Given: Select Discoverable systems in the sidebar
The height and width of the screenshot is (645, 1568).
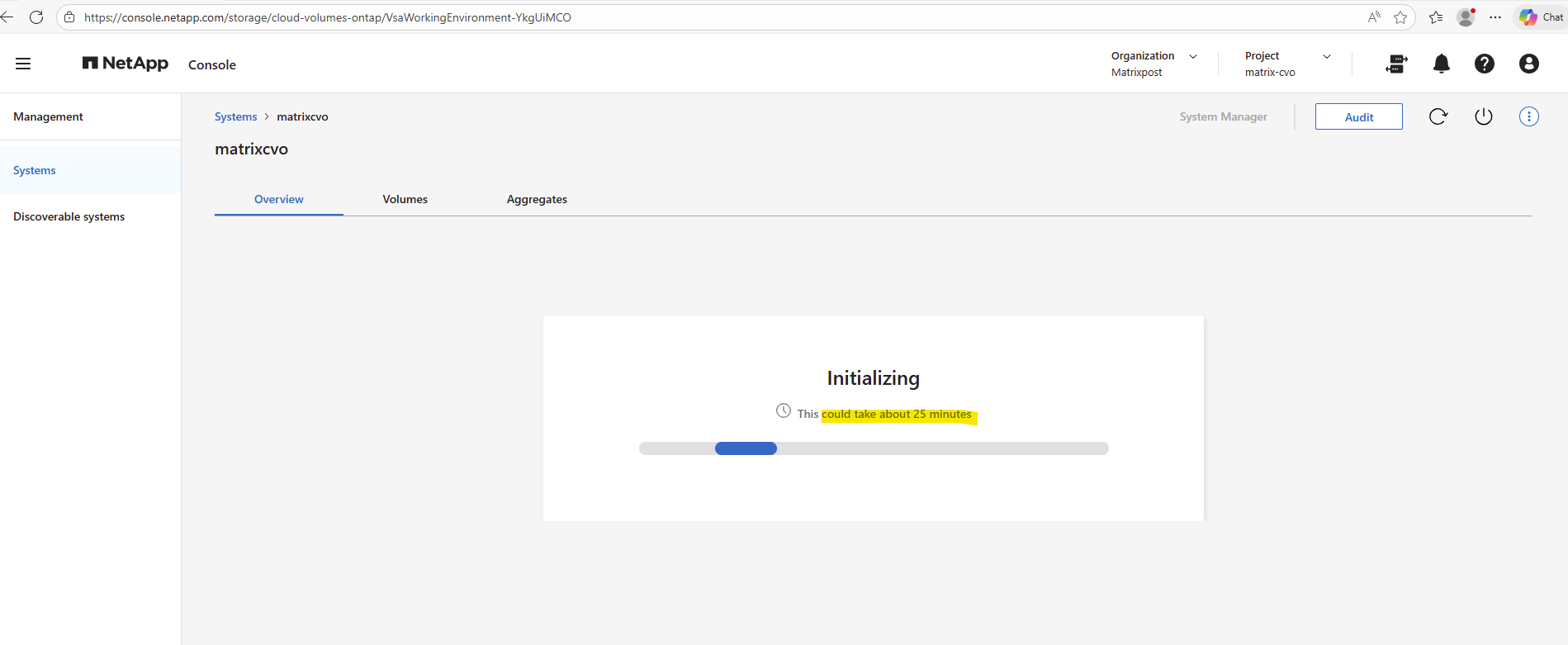Looking at the screenshot, I should tap(90, 216).
